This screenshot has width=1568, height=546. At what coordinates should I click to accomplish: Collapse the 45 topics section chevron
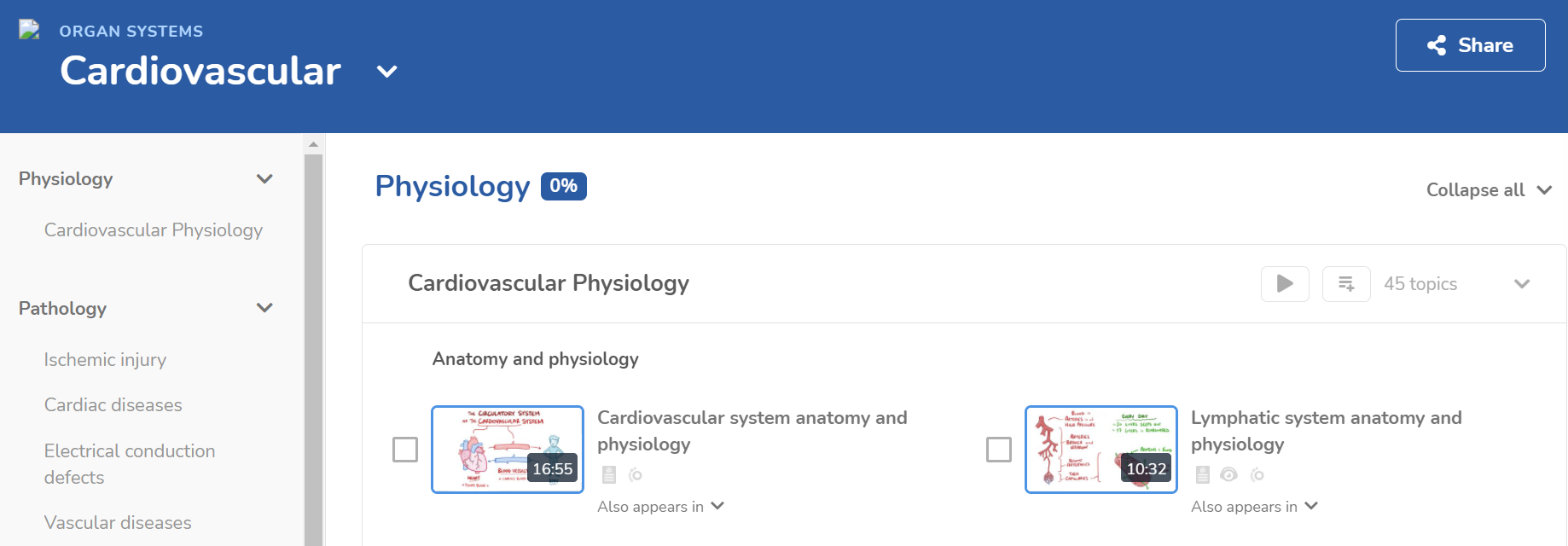click(x=1521, y=284)
